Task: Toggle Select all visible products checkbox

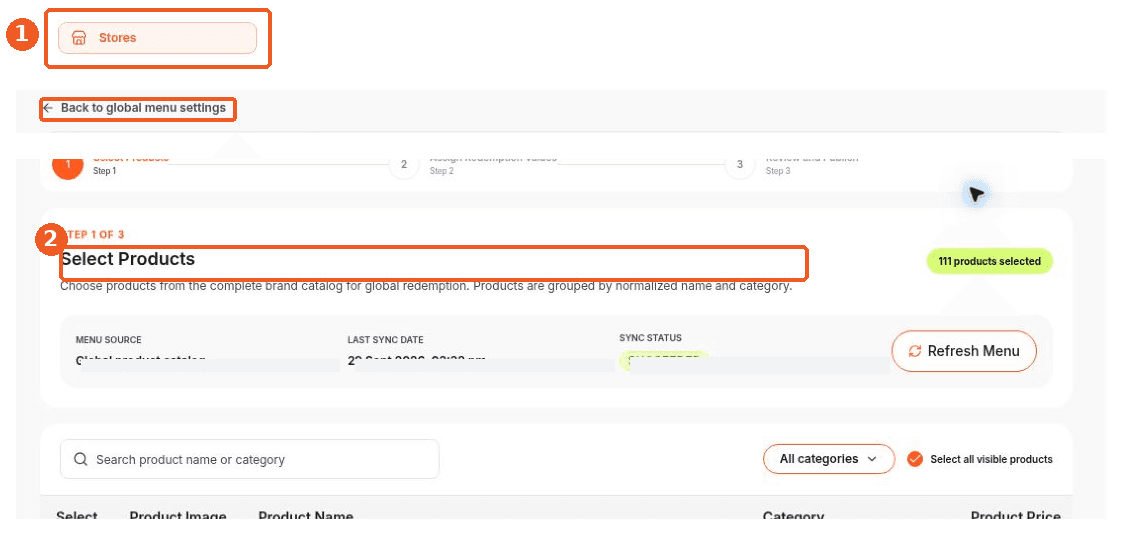Action: [915, 460]
